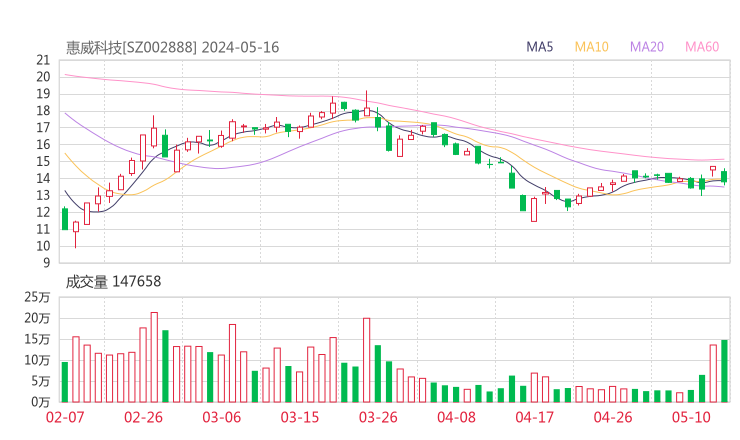Click the 05-10 date axis label
This screenshot has height=440, width=740.
point(691,417)
